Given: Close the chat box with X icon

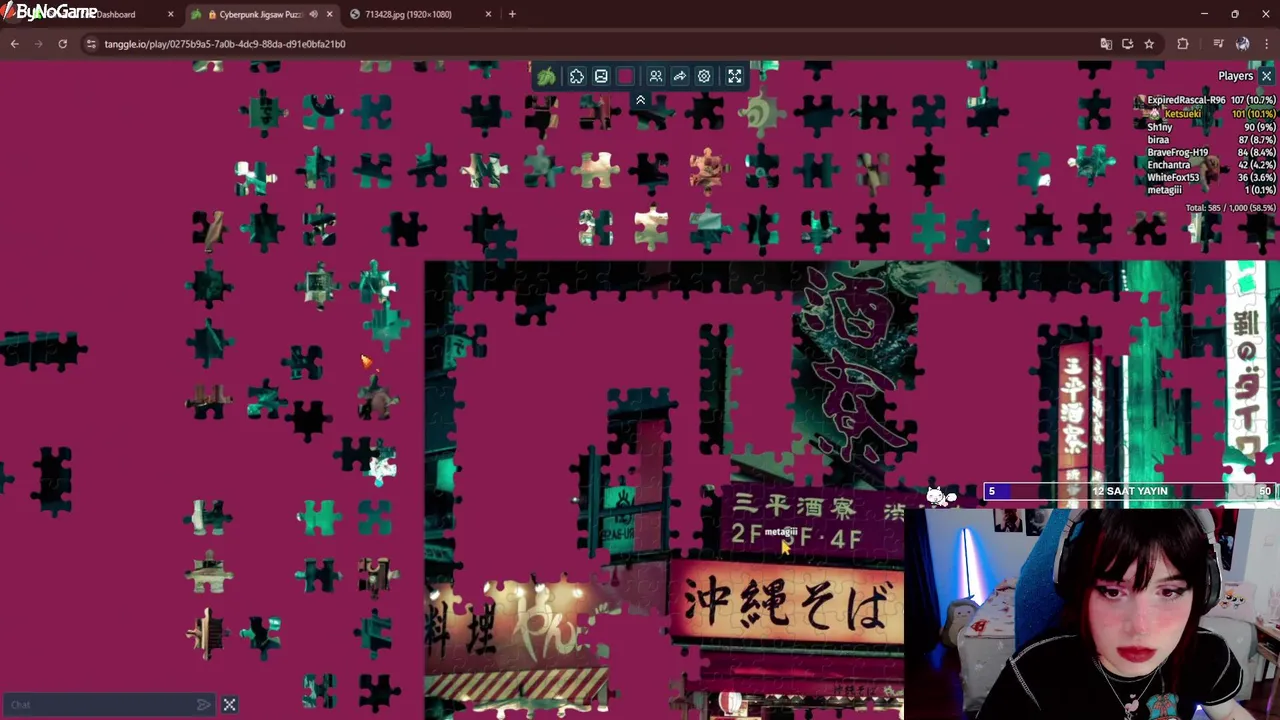Looking at the screenshot, I should coord(229,705).
